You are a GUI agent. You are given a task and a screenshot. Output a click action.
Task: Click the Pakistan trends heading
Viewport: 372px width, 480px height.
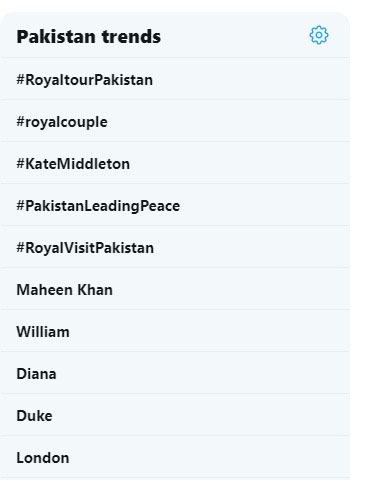coord(89,37)
